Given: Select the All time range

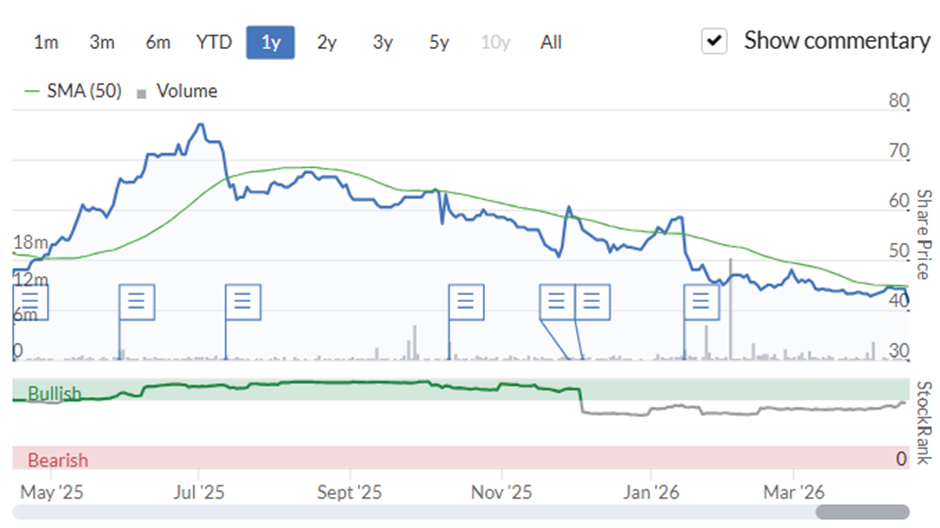Looking at the screenshot, I should click(551, 42).
